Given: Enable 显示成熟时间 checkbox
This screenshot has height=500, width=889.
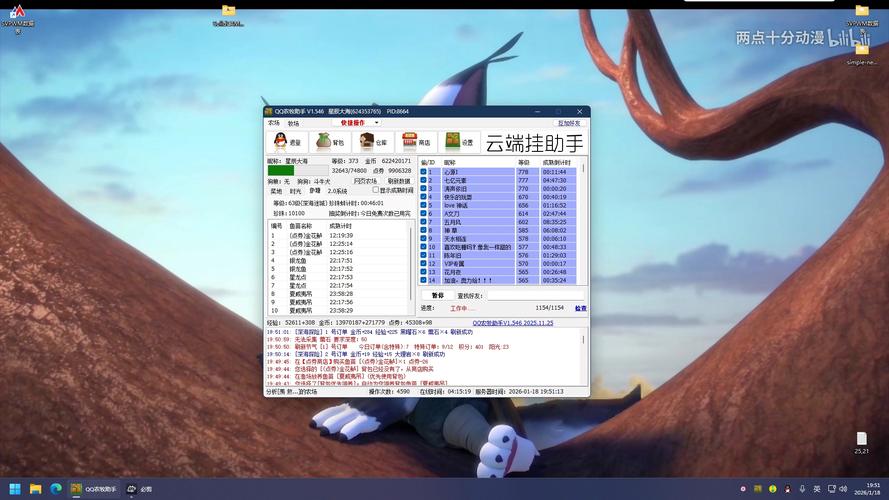Looking at the screenshot, I should click(x=375, y=190).
